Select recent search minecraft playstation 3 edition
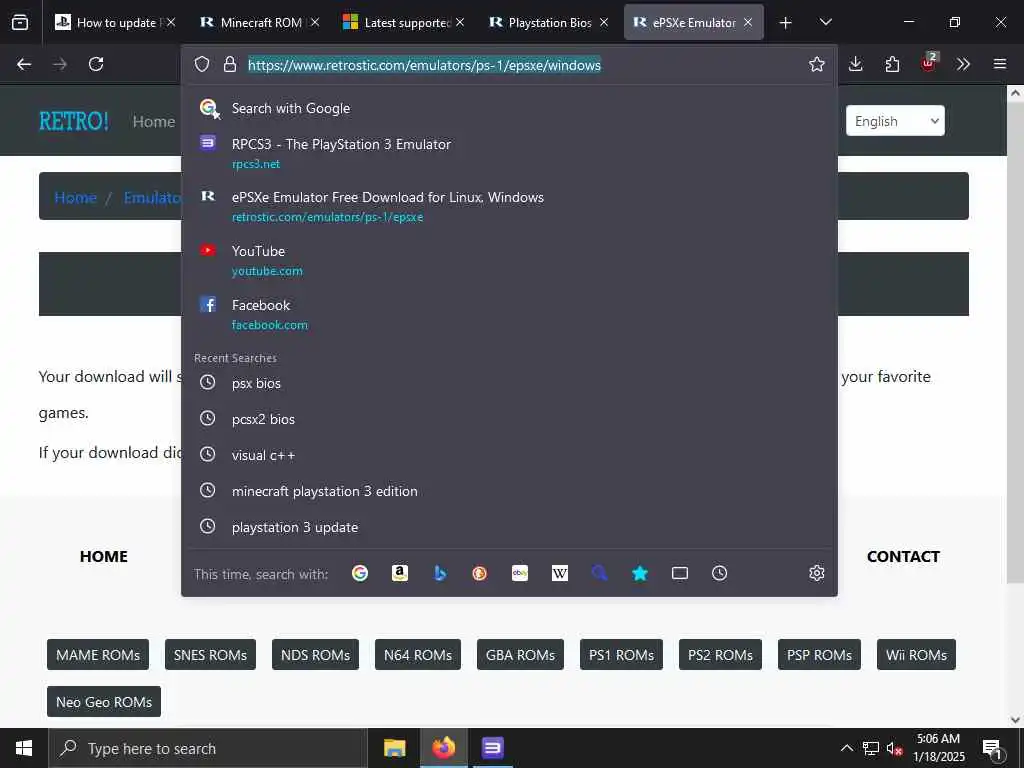This screenshot has height=768, width=1024. pos(509,491)
